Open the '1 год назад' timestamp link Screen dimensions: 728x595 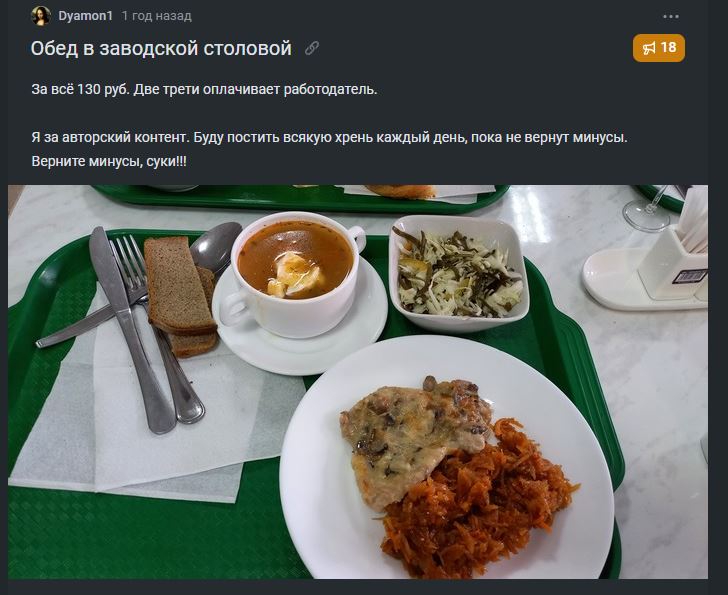click(156, 16)
